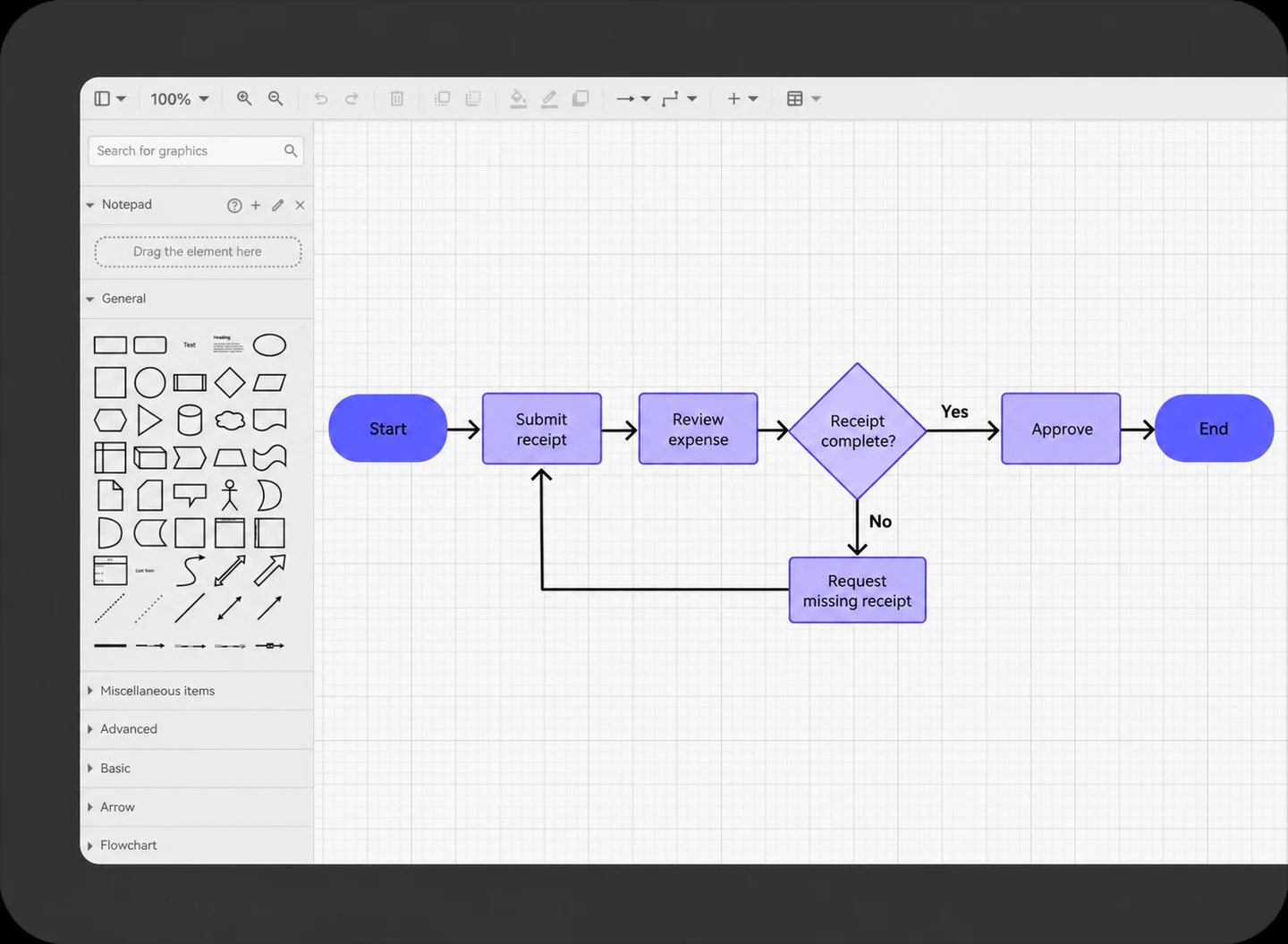Select the curved S arrow shape
This screenshot has width=1288, height=944.
190,570
